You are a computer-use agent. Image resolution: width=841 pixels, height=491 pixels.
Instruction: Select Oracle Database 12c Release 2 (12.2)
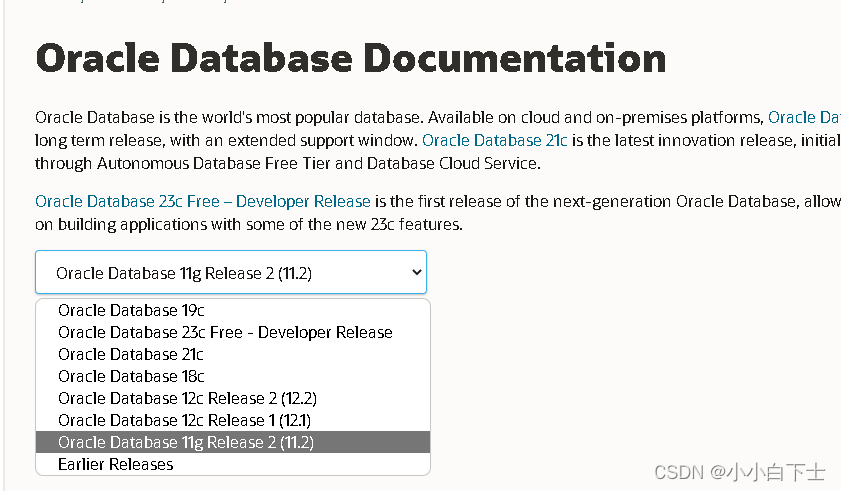coord(233,398)
